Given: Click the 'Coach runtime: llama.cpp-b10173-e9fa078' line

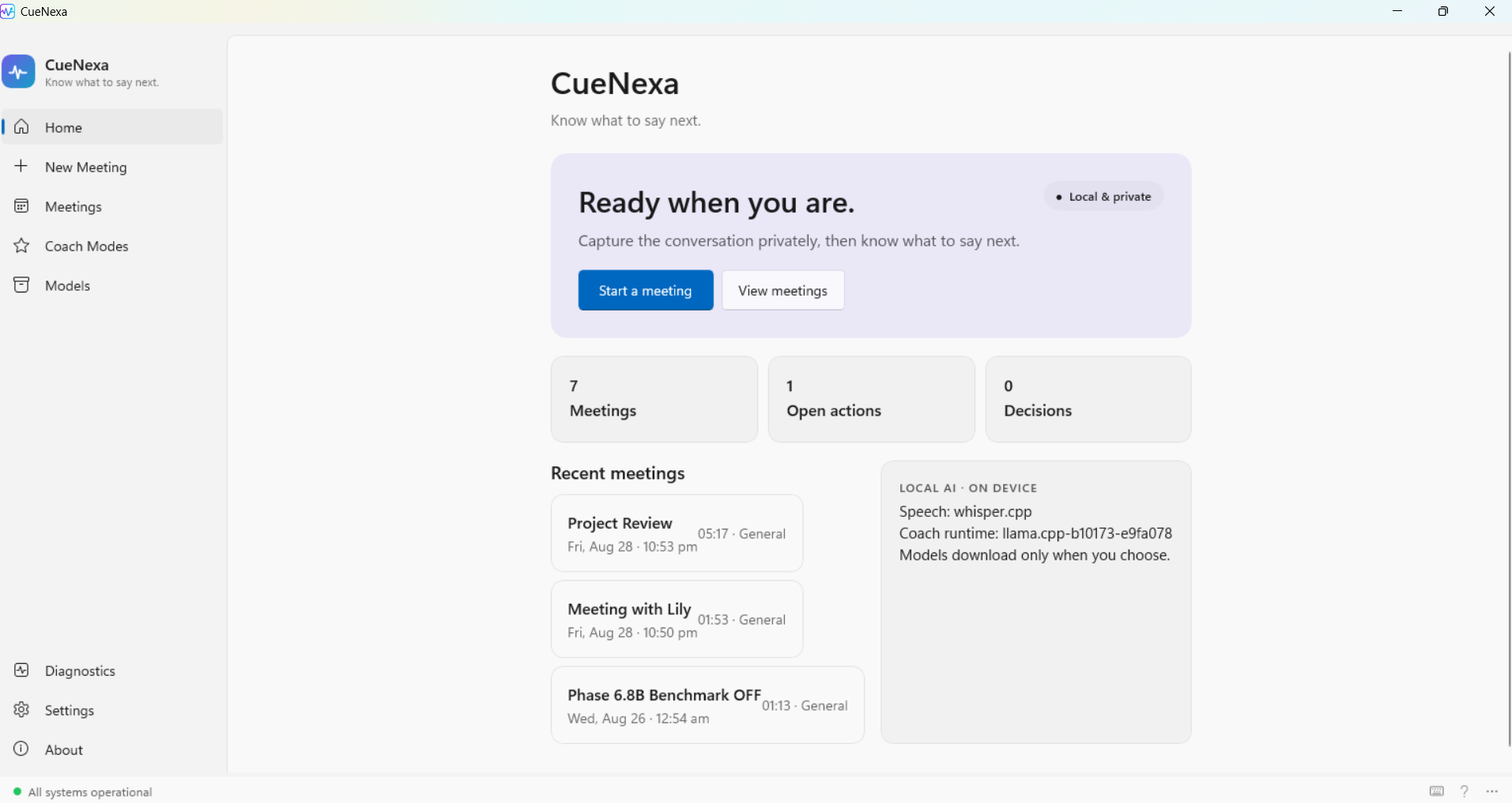Looking at the screenshot, I should click(x=1035, y=533).
